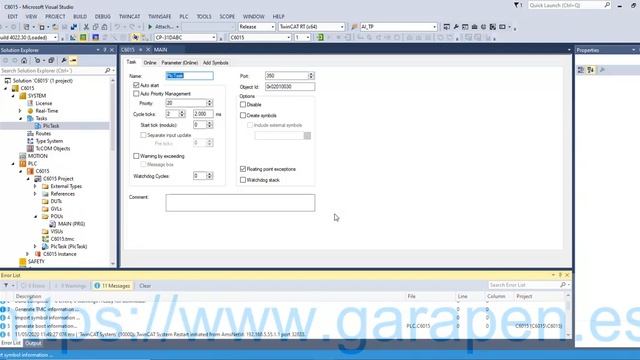Click the Properties wrench icon in Solution Explorer
Screen dimensions: 640x360
coord(64,60)
